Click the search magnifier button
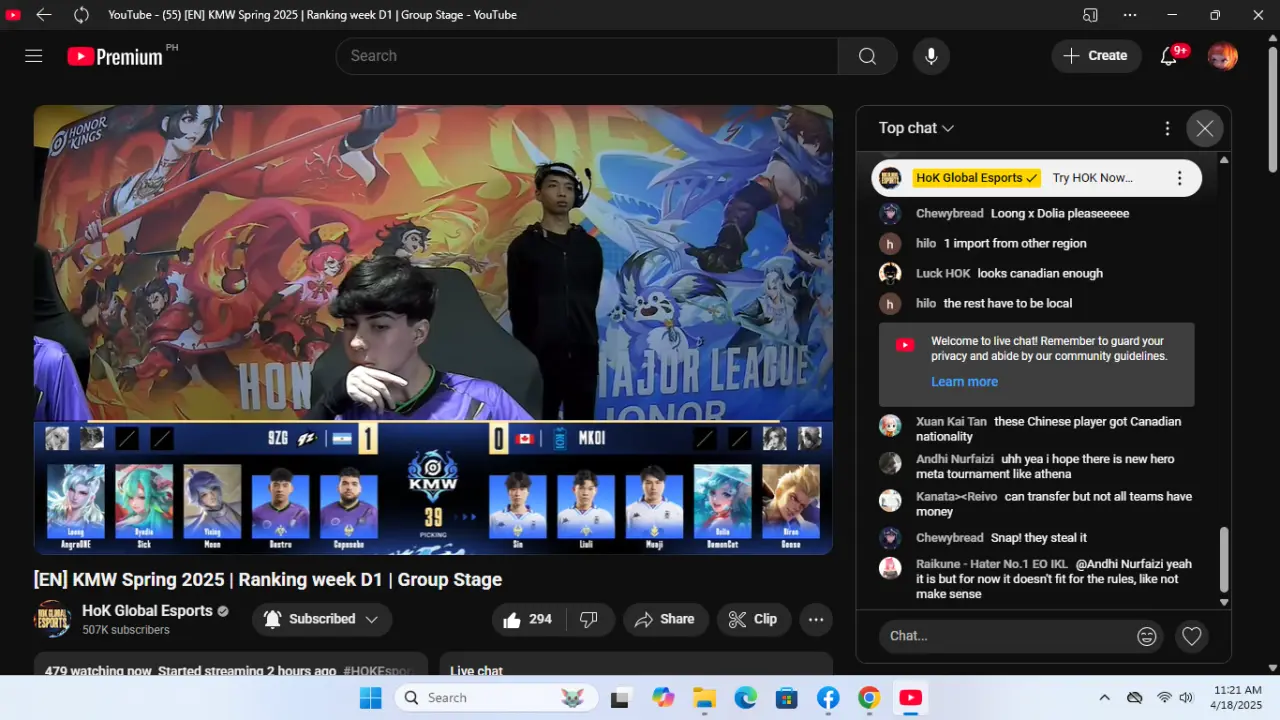Screen dimensions: 1280x720 pyautogui.click(x=867, y=56)
